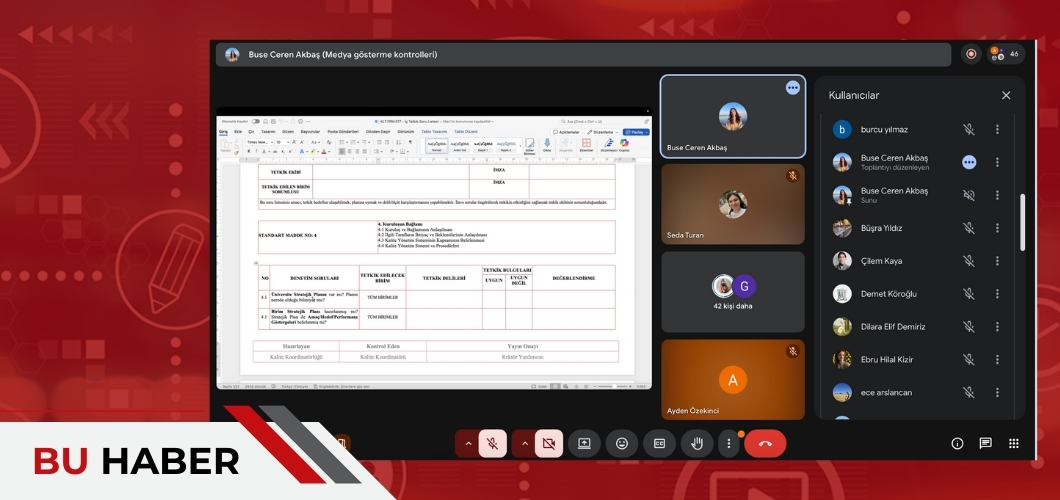This screenshot has width=1060, height=500.
Task: Open the activities grid icon
Action: [x=1013, y=443]
